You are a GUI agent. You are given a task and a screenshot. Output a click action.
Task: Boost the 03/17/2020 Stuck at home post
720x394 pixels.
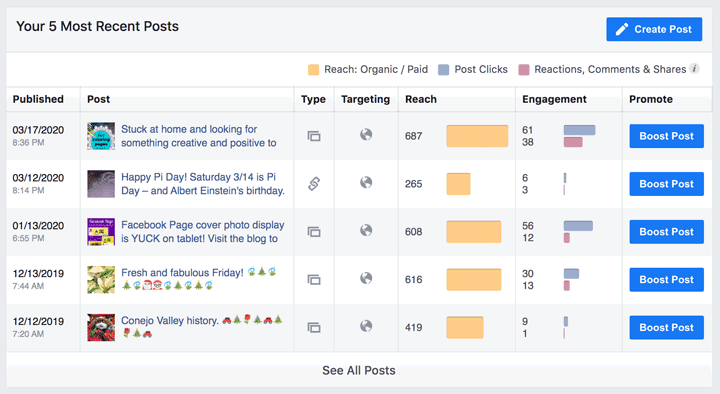pyautogui.click(x=666, y=136)
